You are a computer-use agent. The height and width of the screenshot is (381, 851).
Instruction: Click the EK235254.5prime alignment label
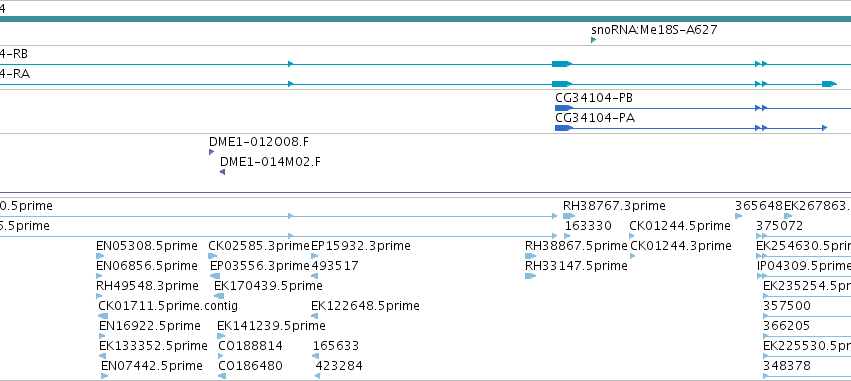pyautogui.click(x=806, y=285)
